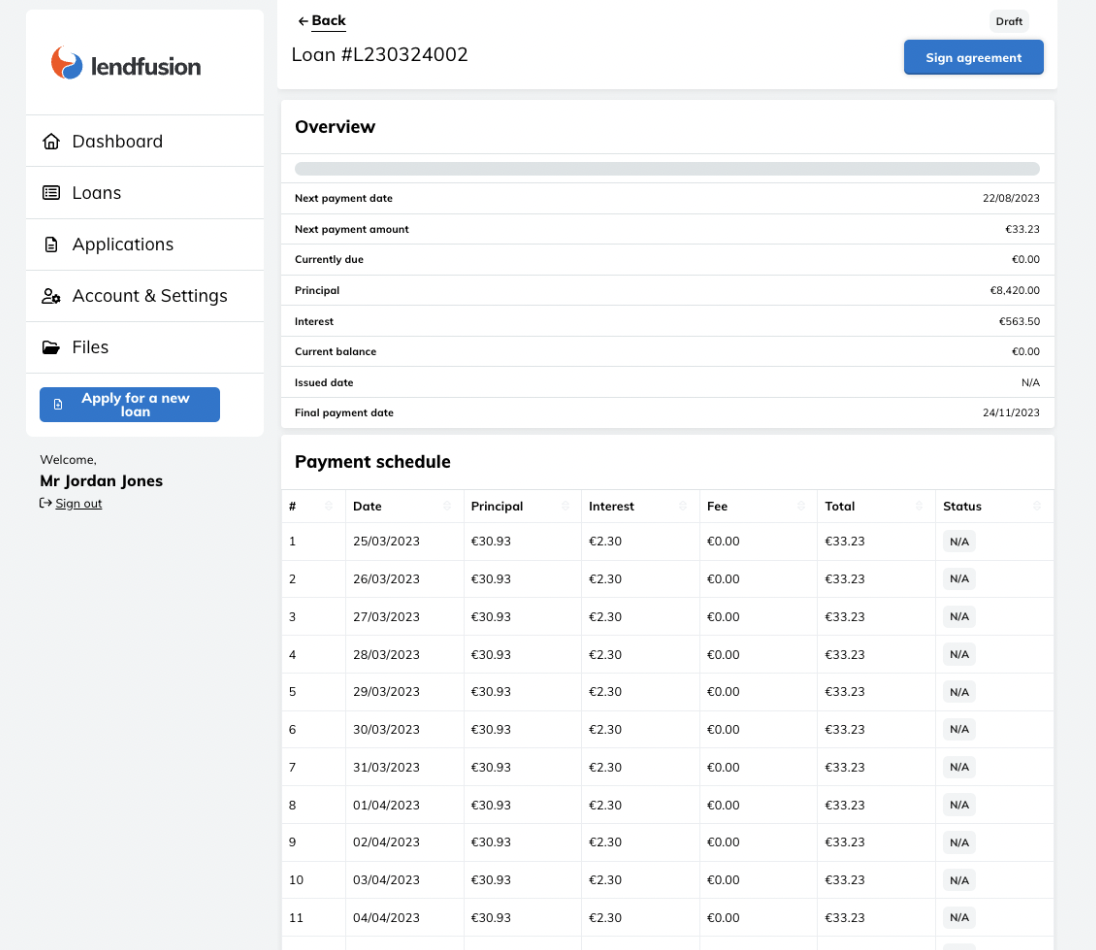This screenshot has width=1096, height=950.
Task: Click the lendfusion logo
Action: [126, 64]
